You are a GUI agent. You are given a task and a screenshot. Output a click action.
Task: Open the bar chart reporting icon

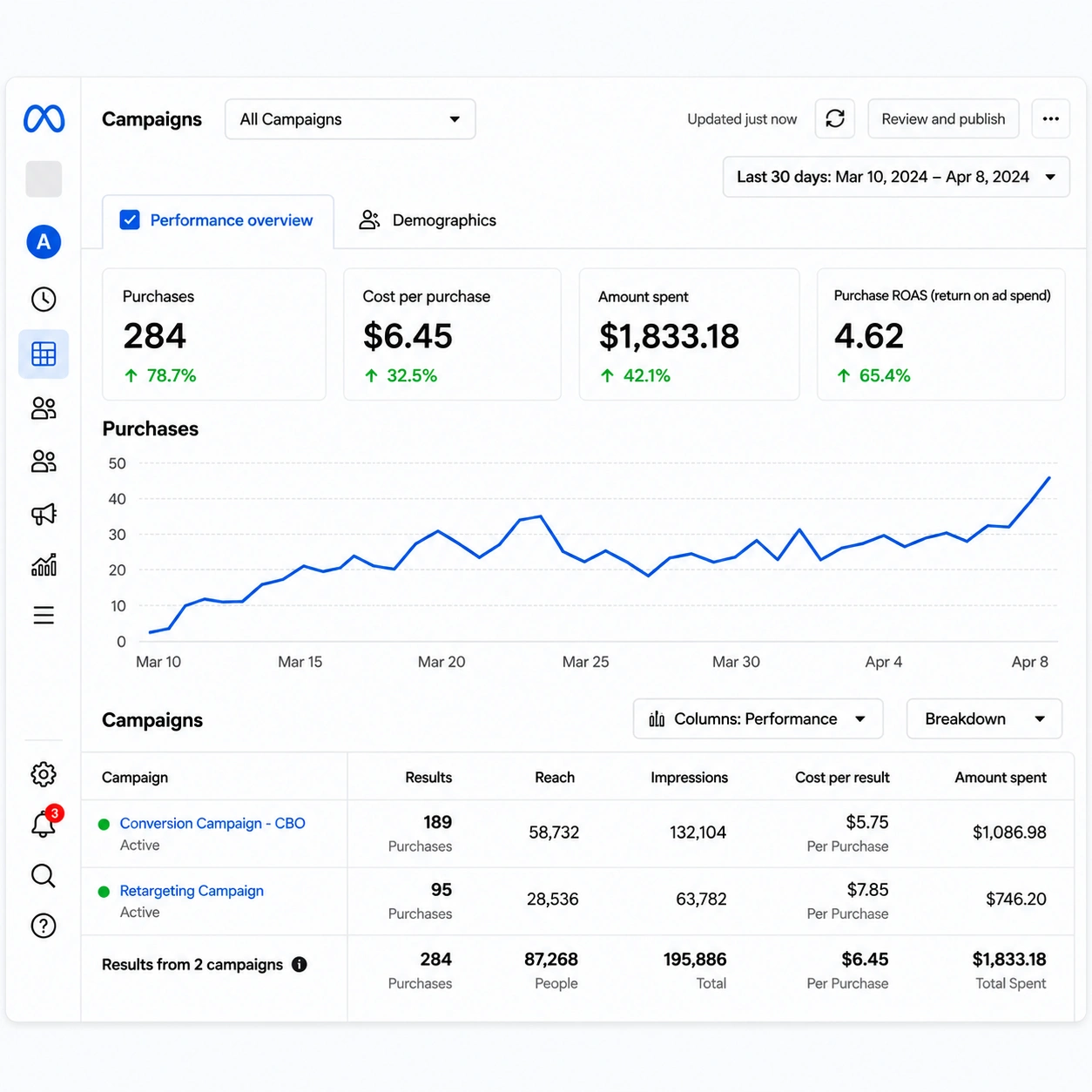coord(44,565)
